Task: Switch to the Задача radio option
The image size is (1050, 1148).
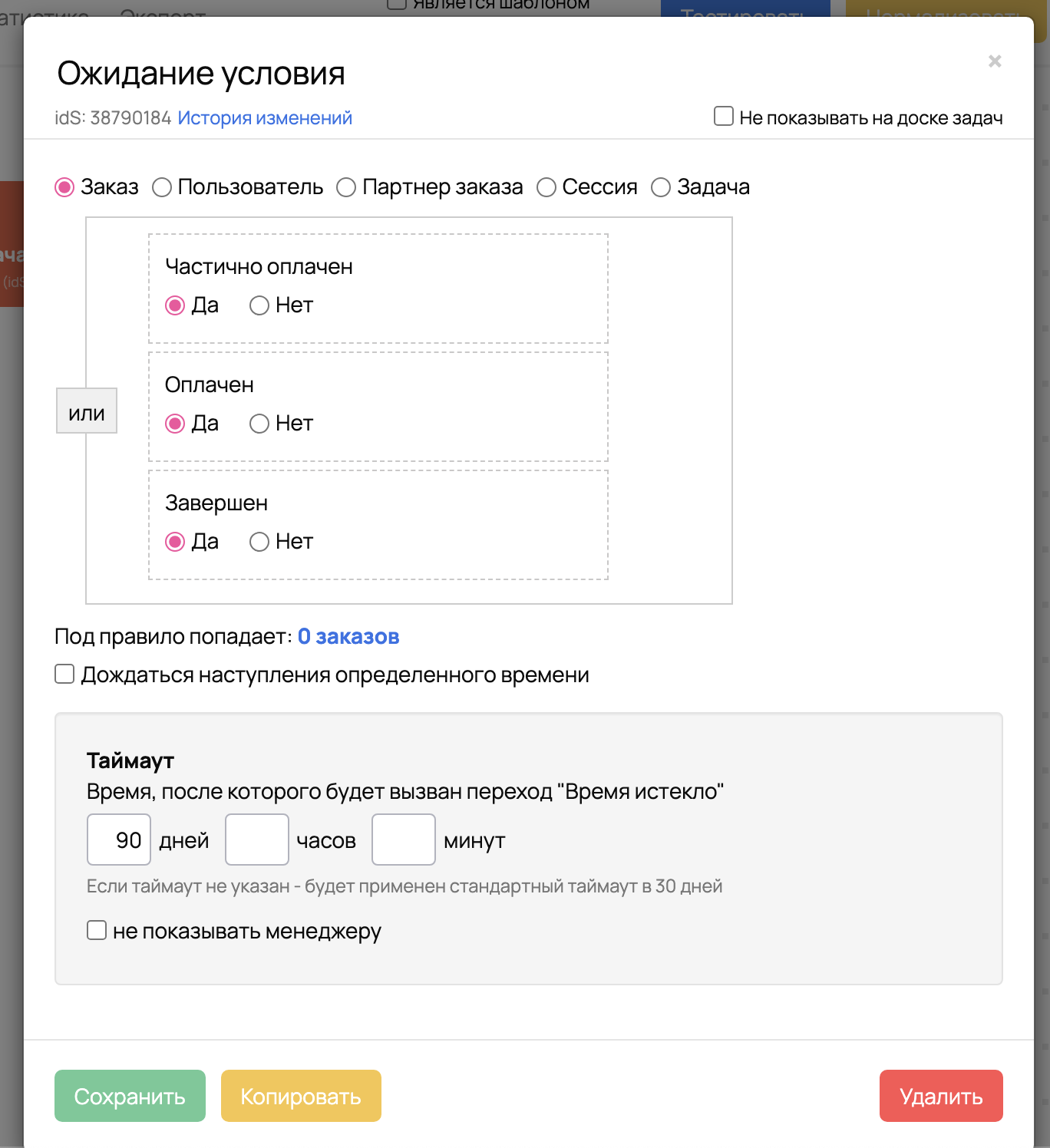Action: 661,187
